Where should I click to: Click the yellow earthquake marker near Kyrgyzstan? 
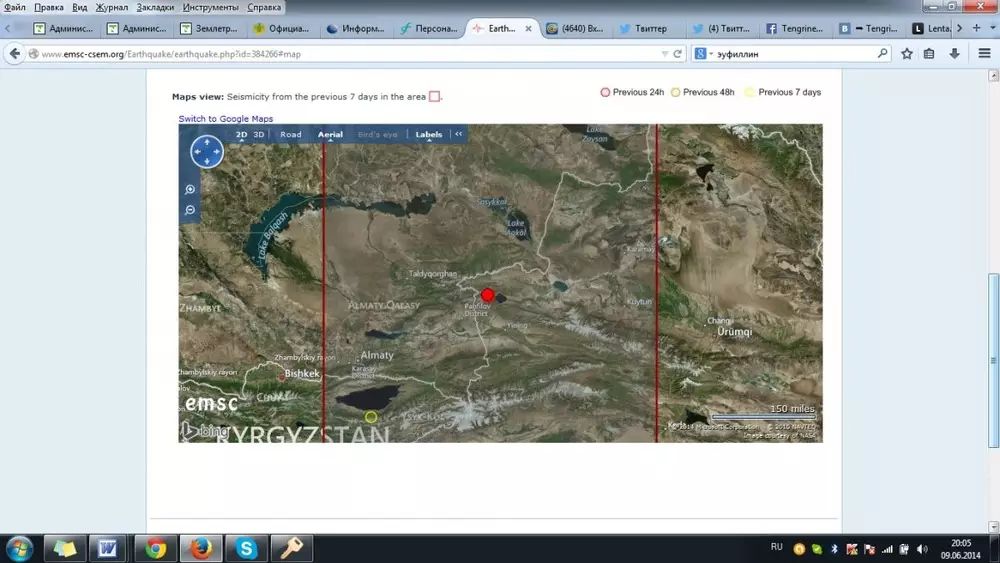point(371,416)
